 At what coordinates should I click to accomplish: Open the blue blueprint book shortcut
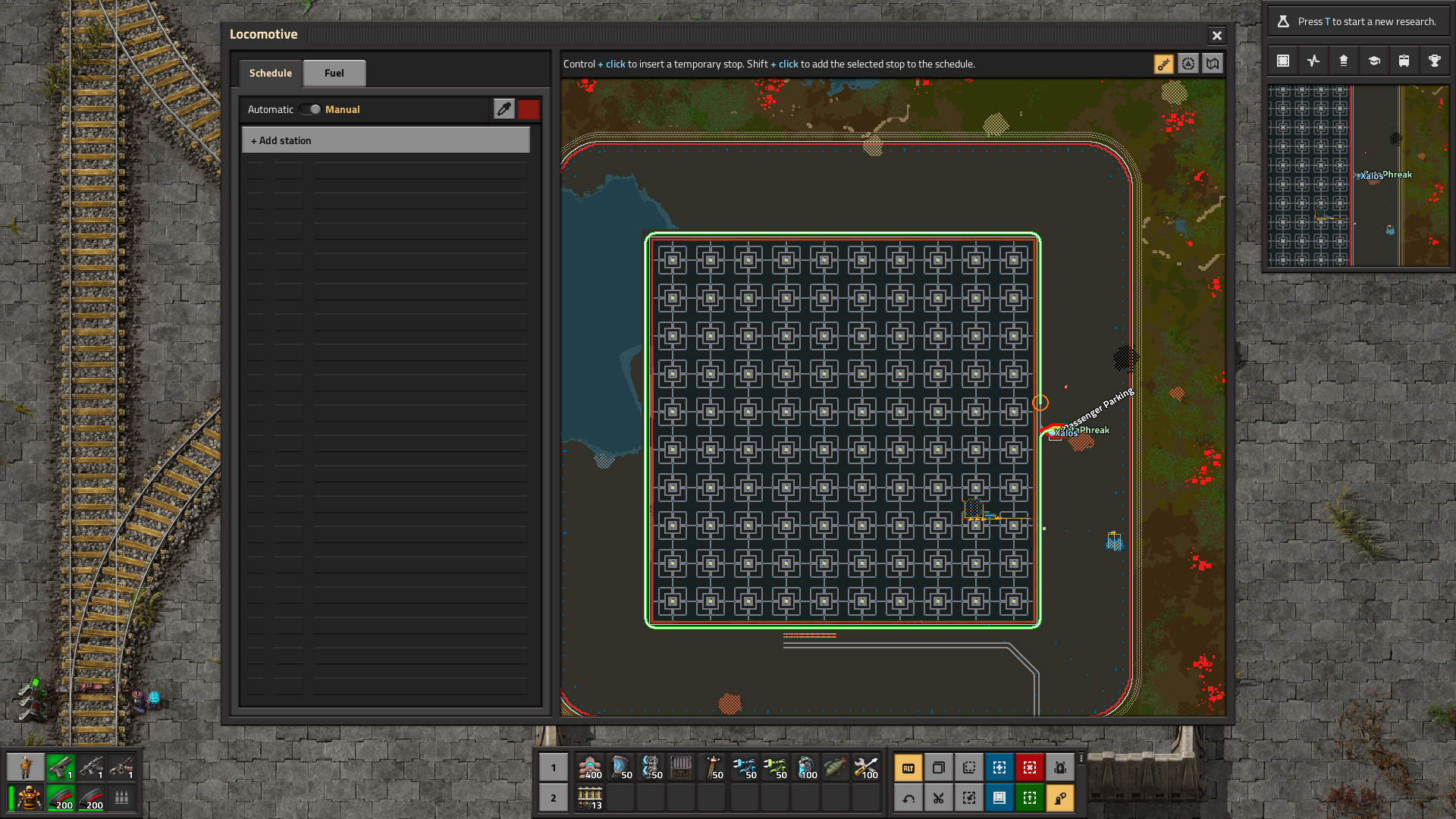click(999, 798)
